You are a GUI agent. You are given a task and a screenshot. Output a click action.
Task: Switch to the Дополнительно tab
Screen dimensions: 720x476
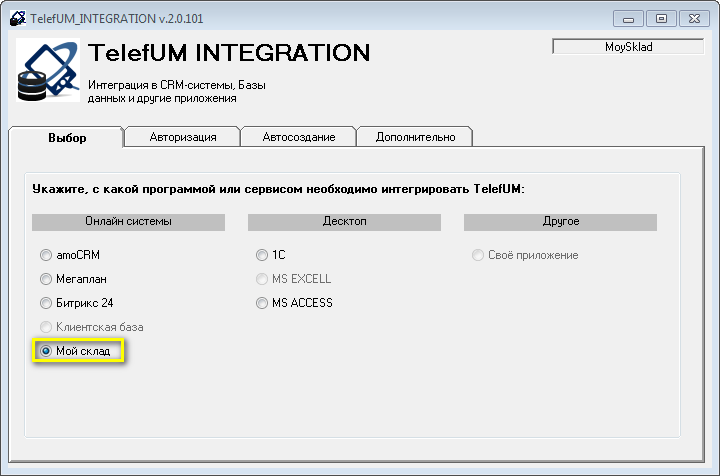pos(415,137)
